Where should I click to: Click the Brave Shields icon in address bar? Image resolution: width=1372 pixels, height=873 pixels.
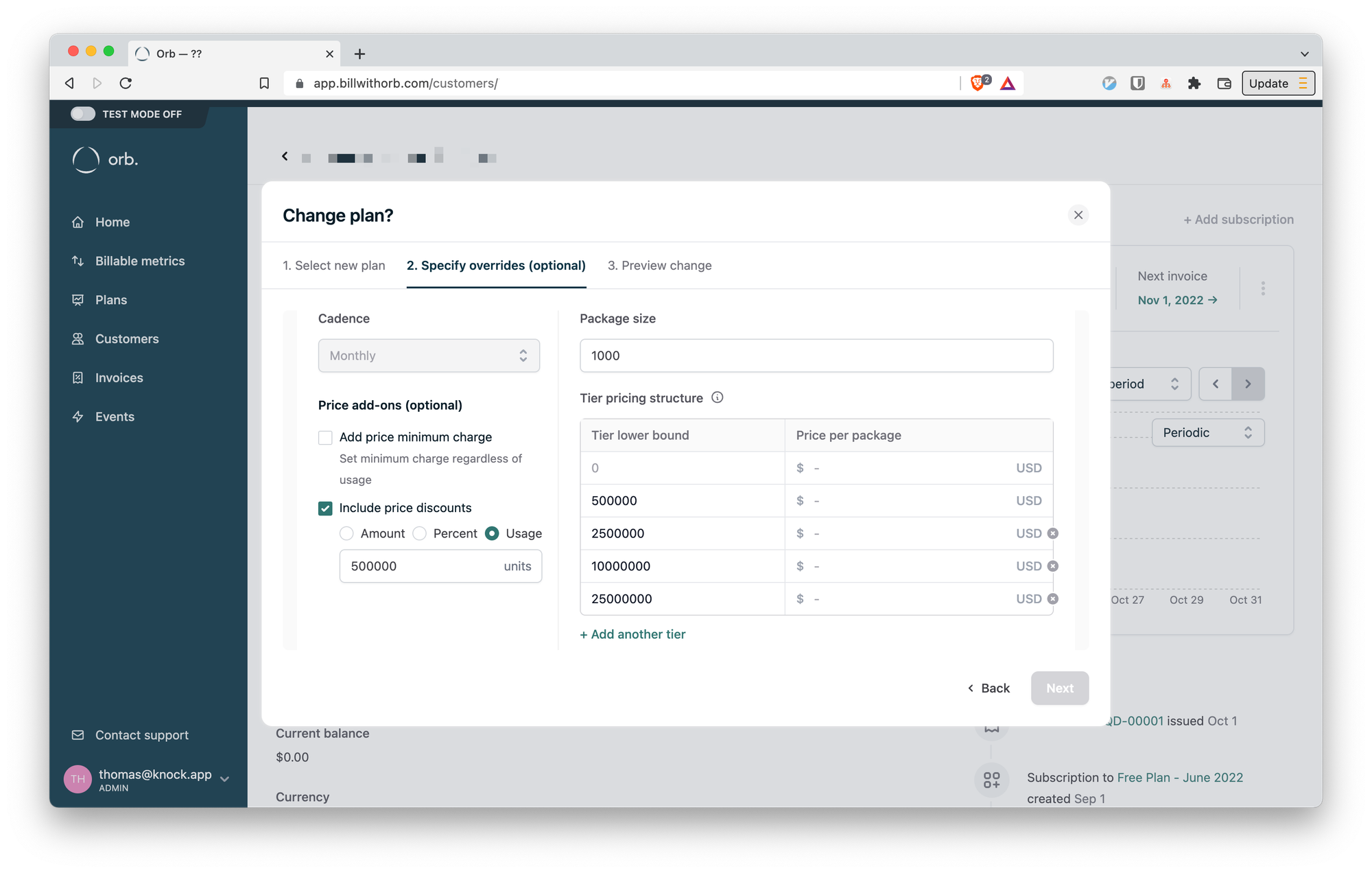click(978, 84)
